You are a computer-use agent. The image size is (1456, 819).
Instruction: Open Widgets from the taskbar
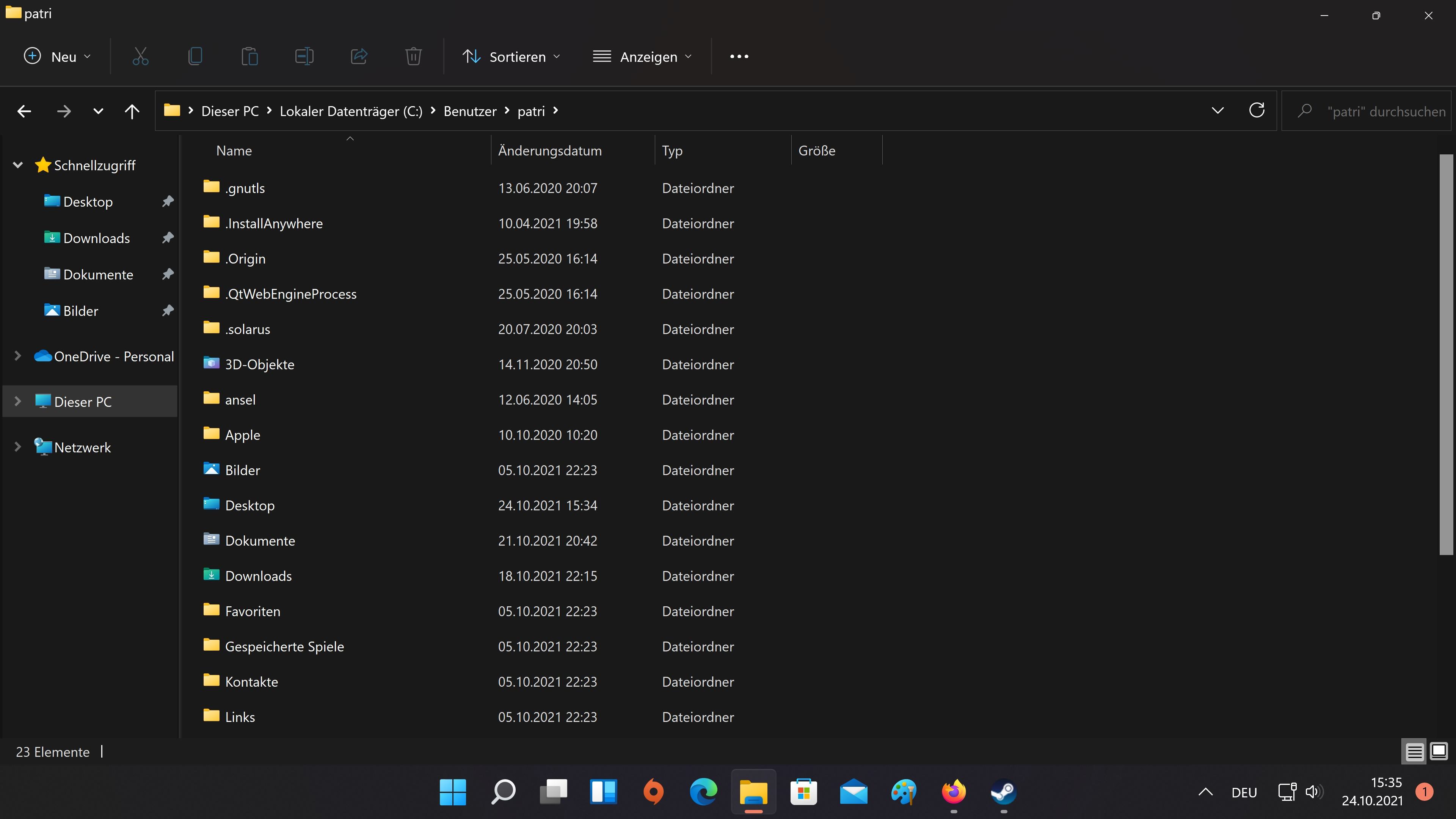click(603, 792)
